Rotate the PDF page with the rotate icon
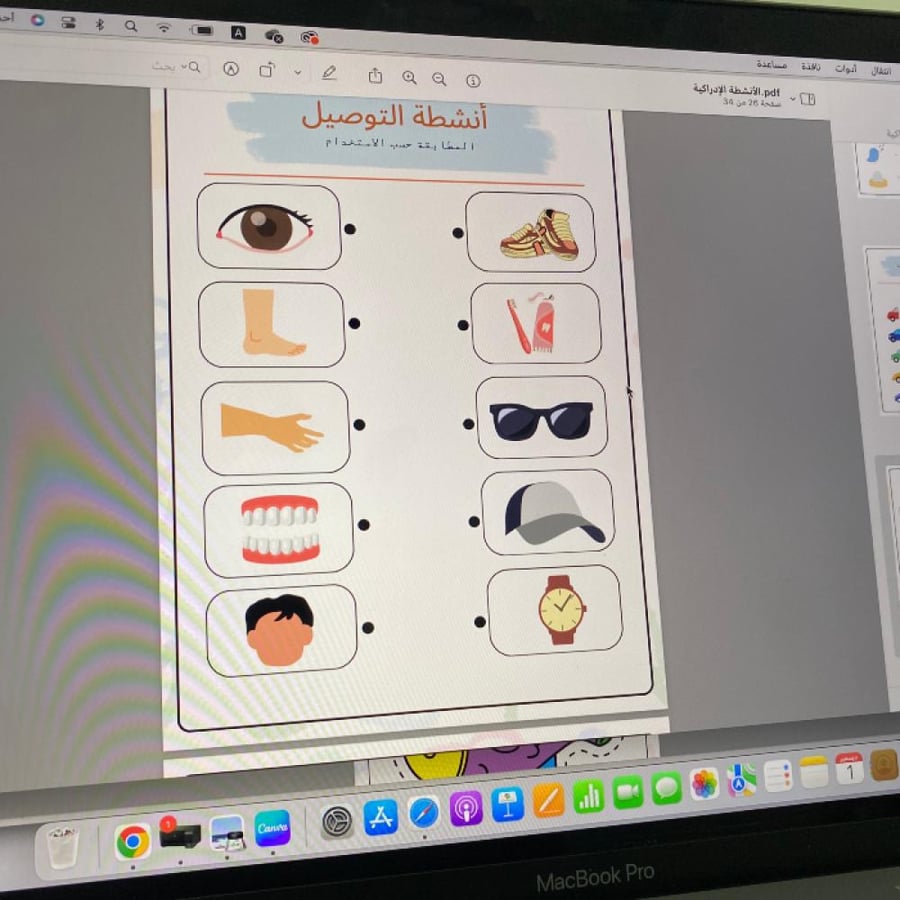The width and height of the screenshot is (900, 900). [267, 70]
